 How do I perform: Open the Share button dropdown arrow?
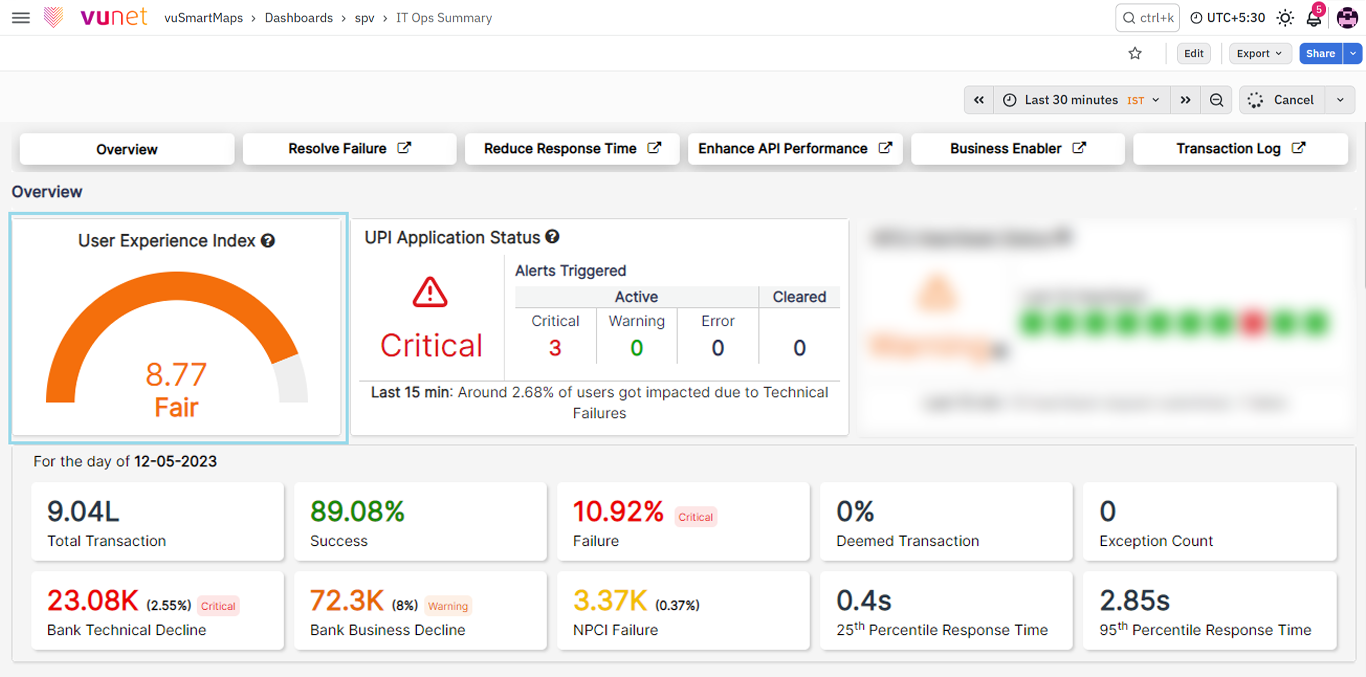tap(1353, 54)
